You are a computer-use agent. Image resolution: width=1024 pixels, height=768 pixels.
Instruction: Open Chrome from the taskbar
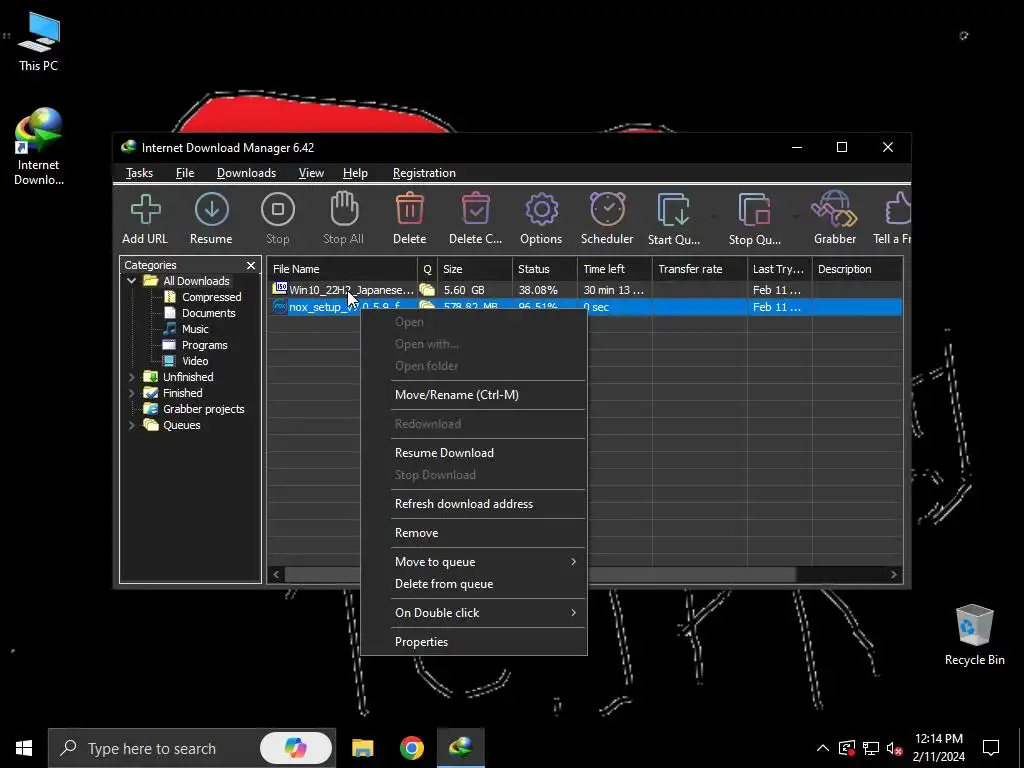tap(411, 748)
